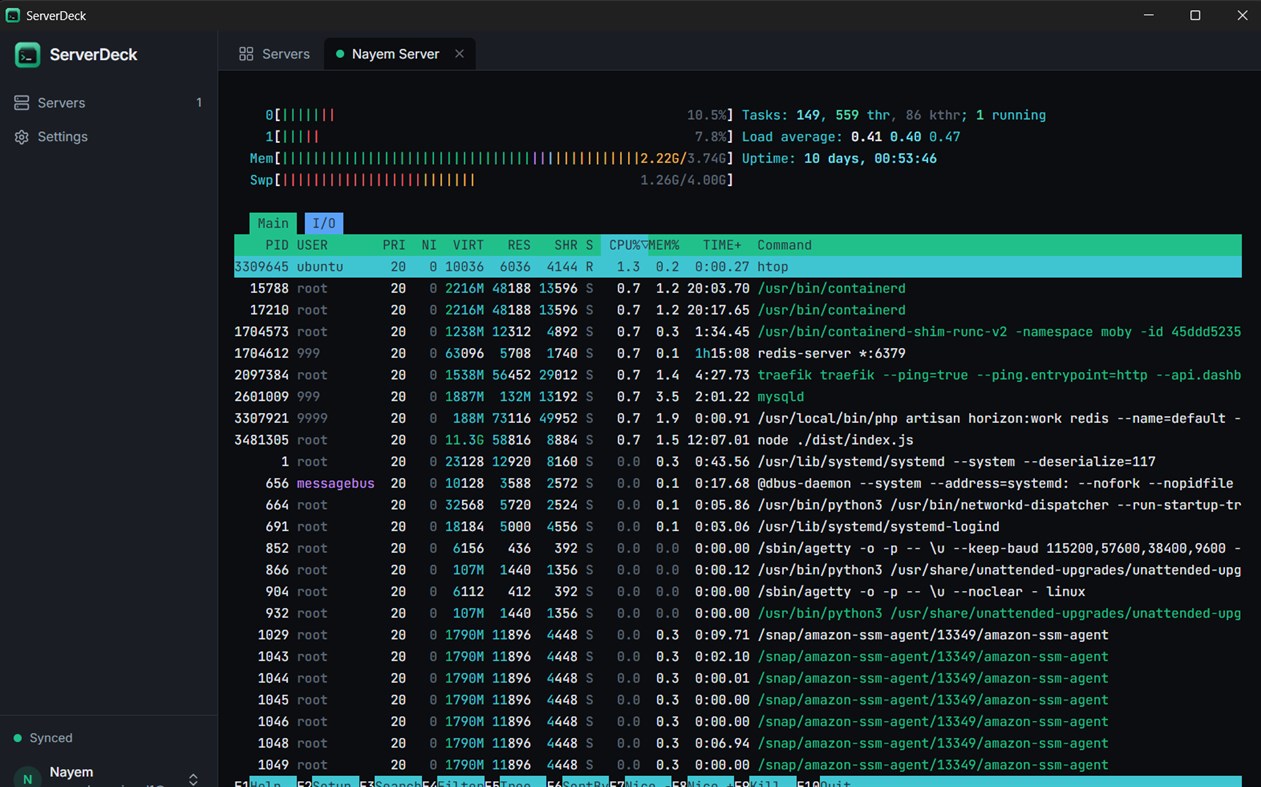This screenshot has width=1261, height=787.
Task: Expand the Nayem account switcher chevron
Action: [x=193, y=779]
